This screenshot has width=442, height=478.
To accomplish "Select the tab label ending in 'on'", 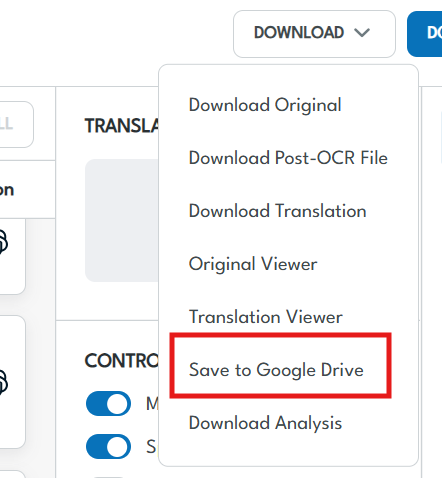I will (x=7, y=190).
